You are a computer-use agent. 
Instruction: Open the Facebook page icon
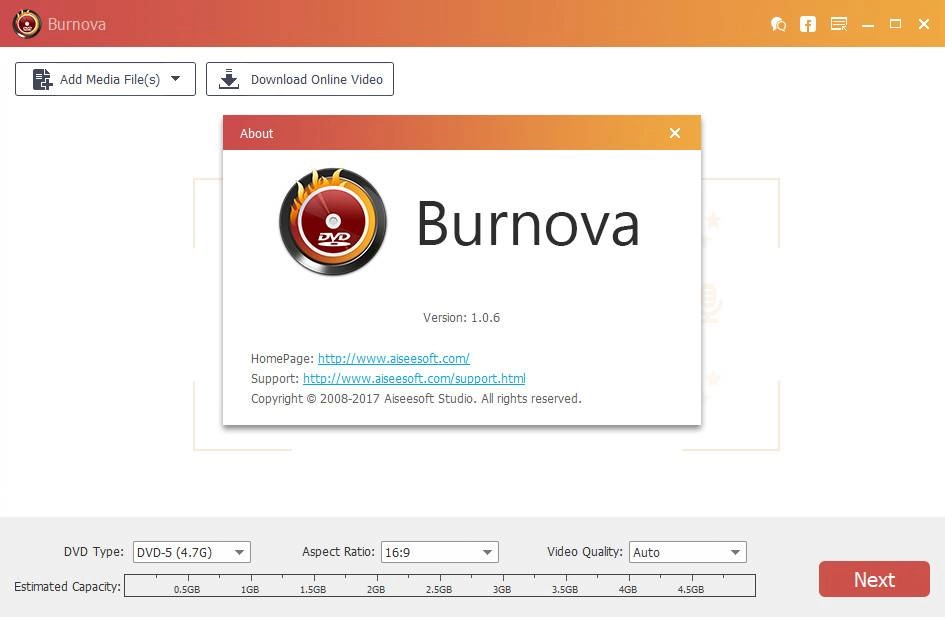pos(808,24)
